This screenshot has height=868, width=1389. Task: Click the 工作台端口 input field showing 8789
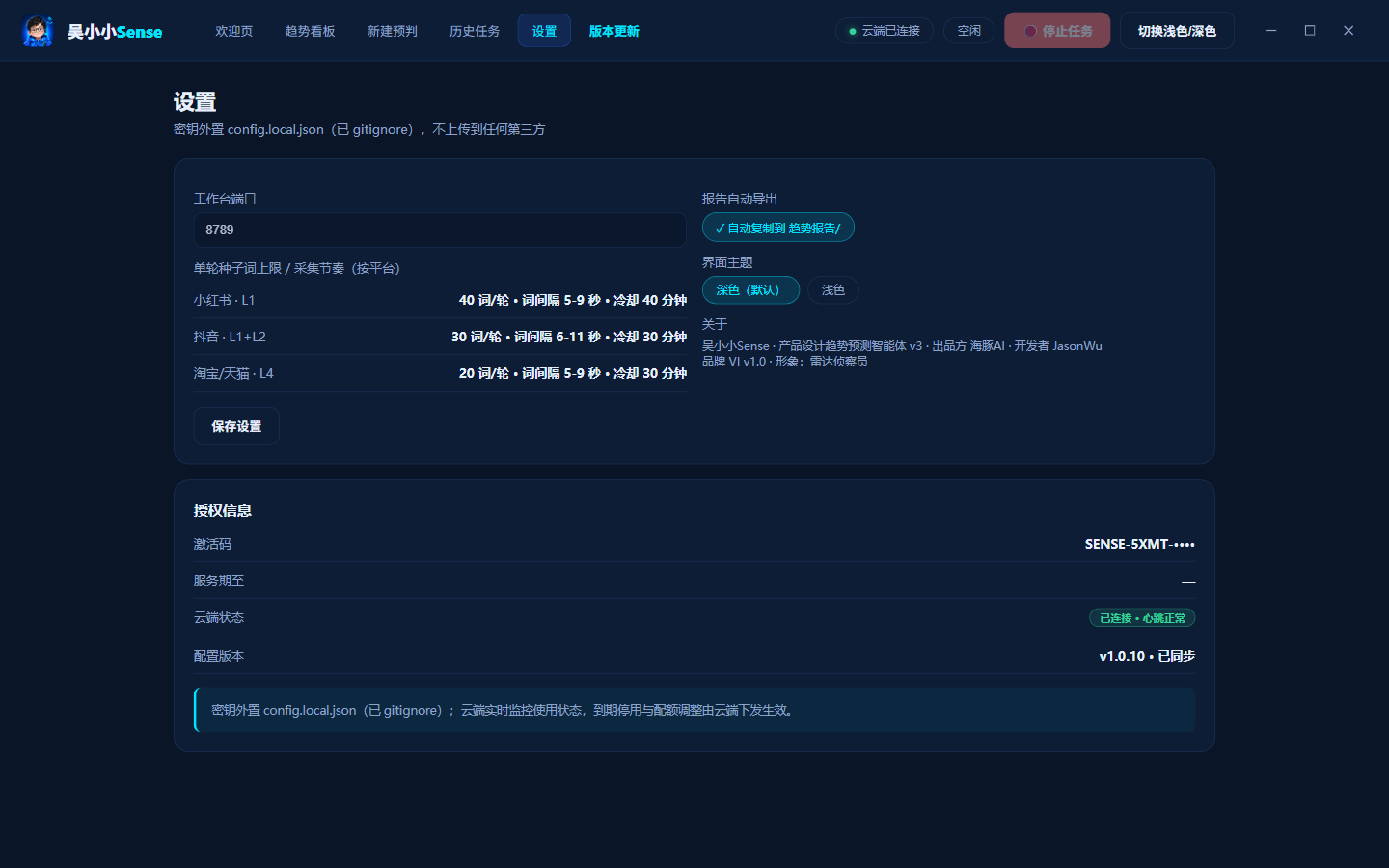coord(440,230)
